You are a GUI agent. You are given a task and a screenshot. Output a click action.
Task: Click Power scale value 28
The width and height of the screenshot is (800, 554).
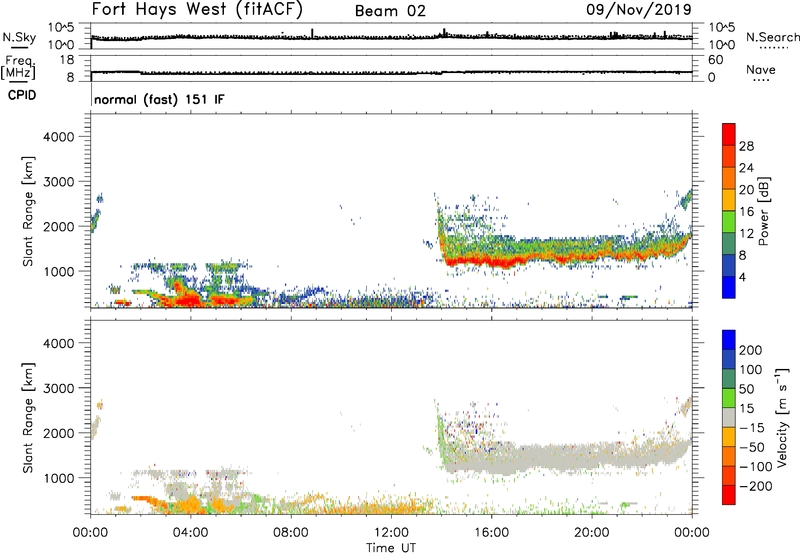(746, 146)
